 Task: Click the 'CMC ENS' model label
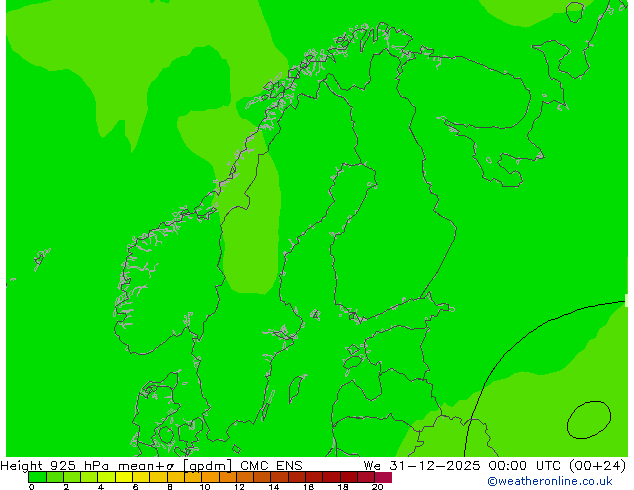tap(271, 466)
